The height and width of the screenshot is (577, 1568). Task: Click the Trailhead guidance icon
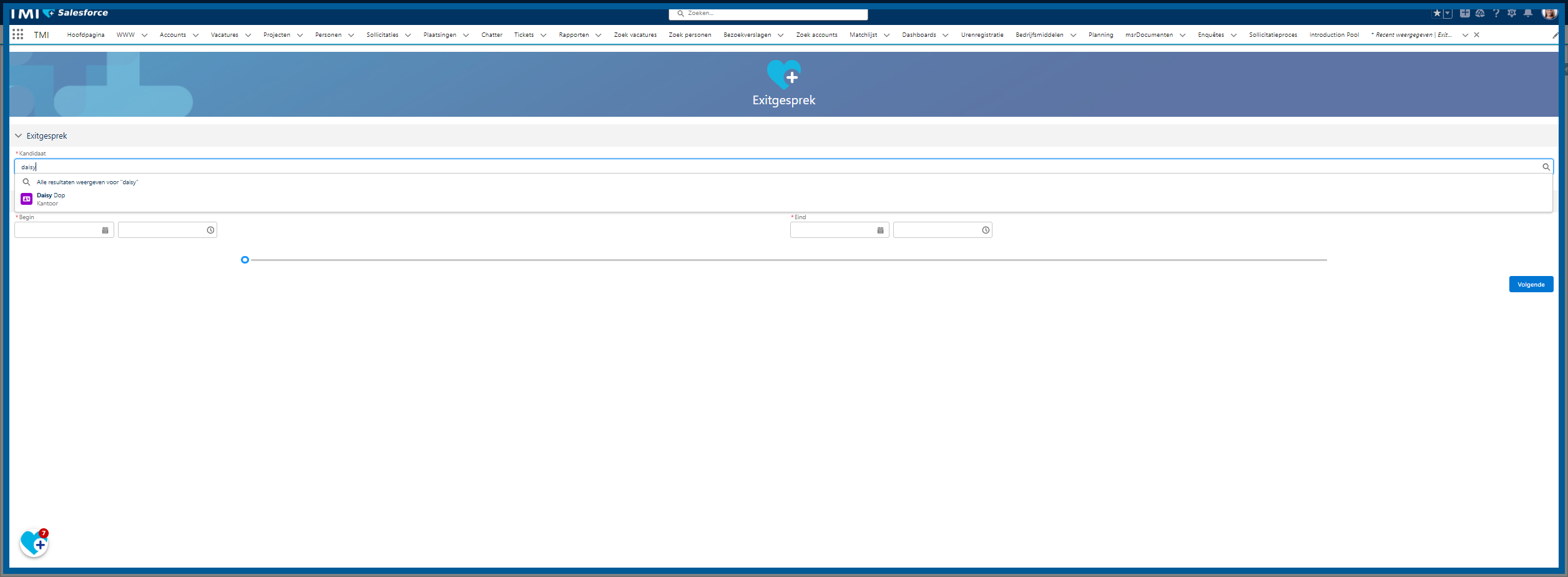(1480, 13)
